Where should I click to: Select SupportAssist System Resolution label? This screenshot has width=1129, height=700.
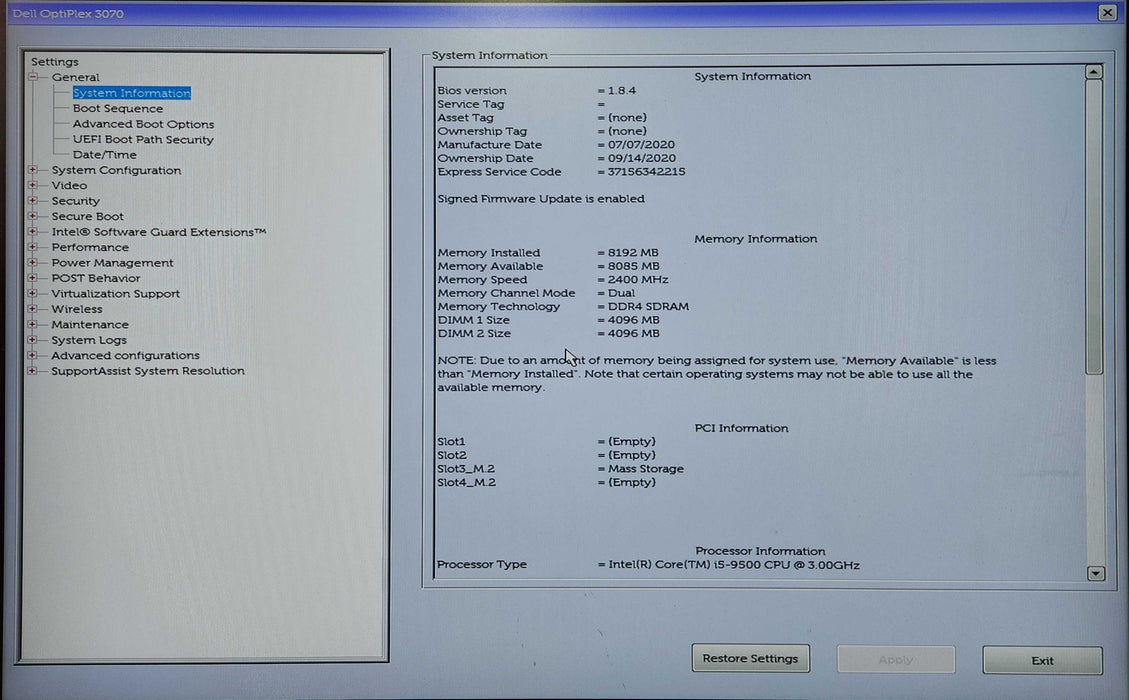(x=148, y=371)
